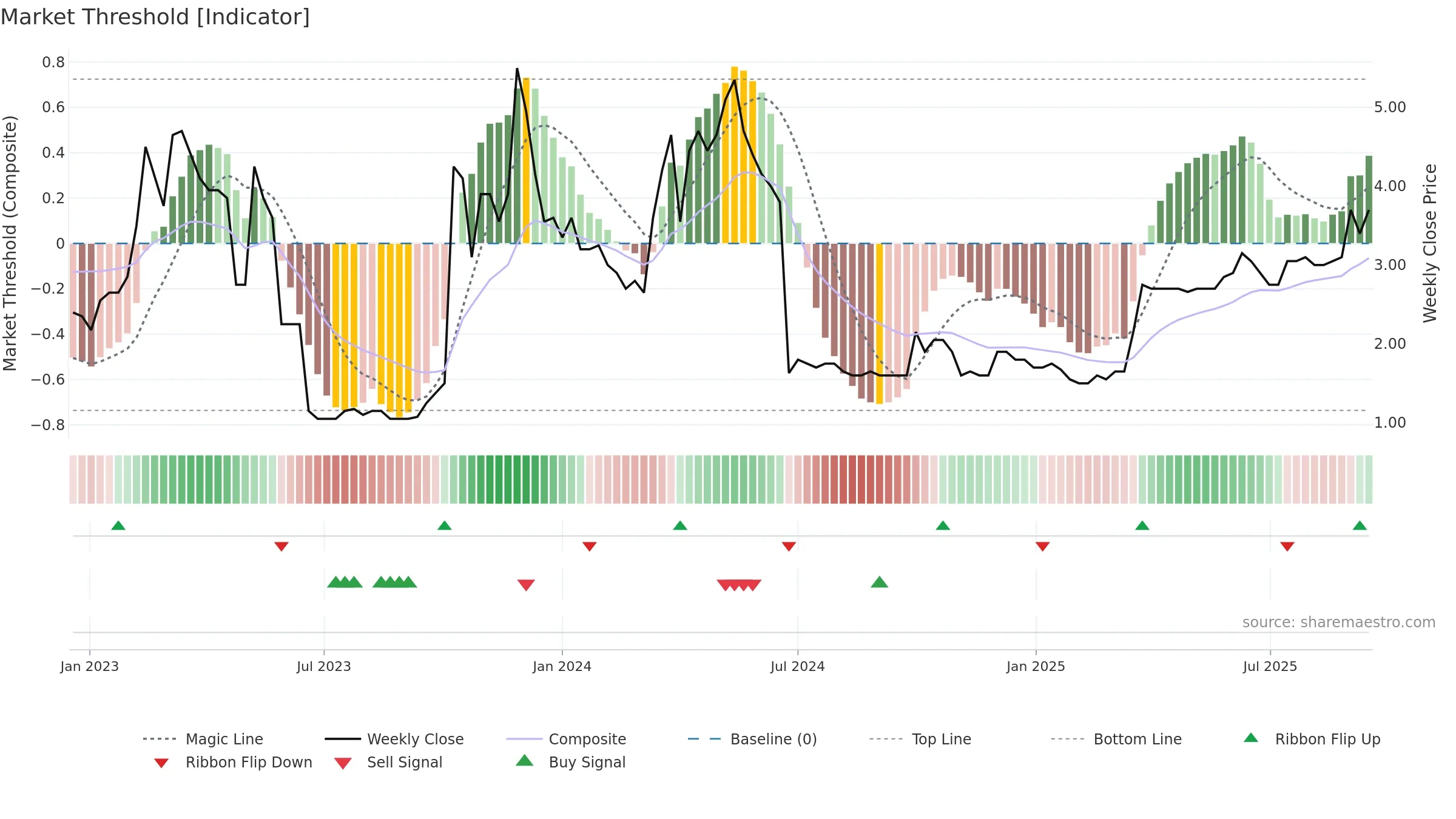This screenshot has height=819, width=1456.
Task: Toggle the Top Line legend entry
Action: click(920, 739)
